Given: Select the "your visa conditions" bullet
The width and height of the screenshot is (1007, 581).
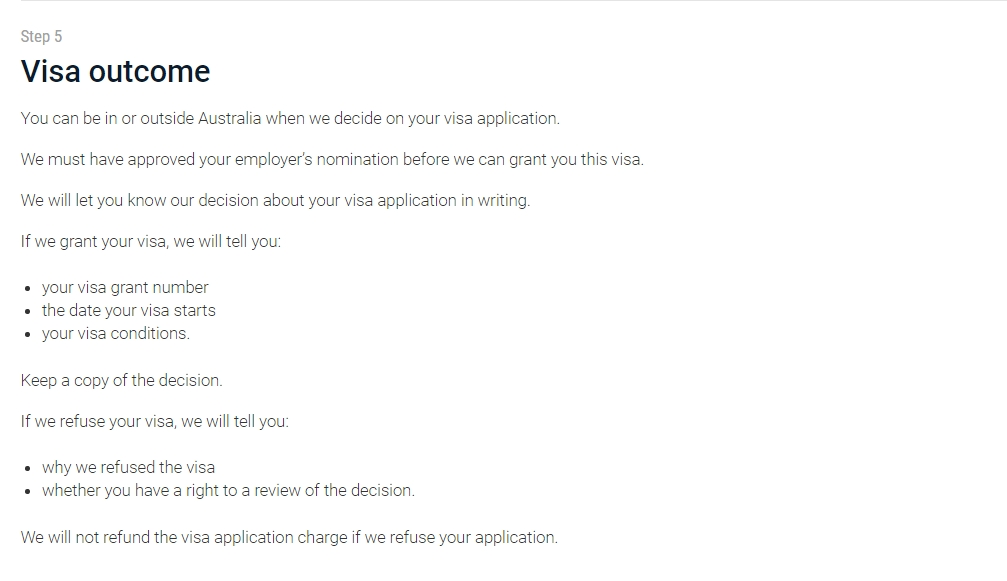Looking at the screenshot, I should click(x=115, y=333).
